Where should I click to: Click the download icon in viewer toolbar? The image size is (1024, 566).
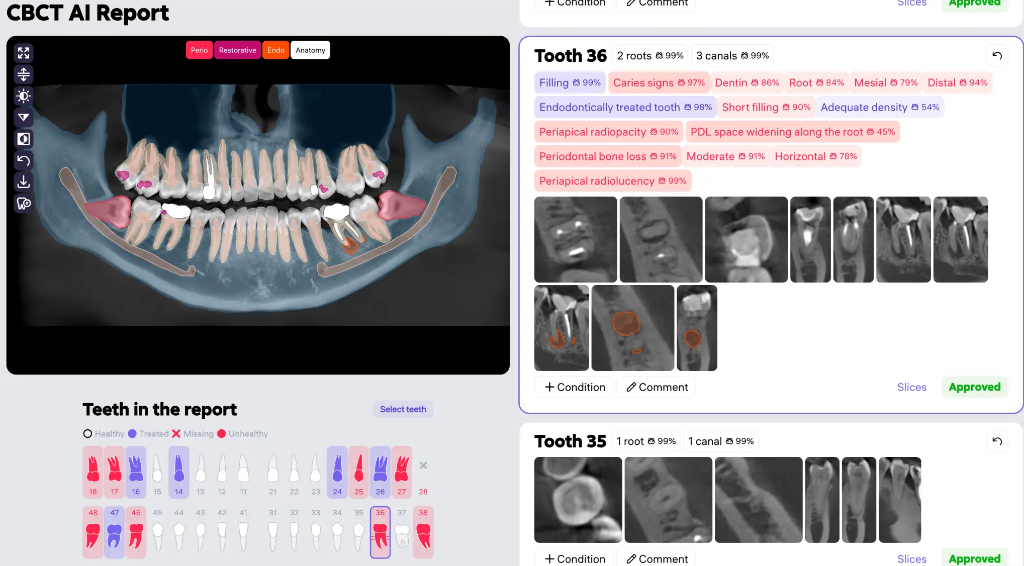[24, 182]
